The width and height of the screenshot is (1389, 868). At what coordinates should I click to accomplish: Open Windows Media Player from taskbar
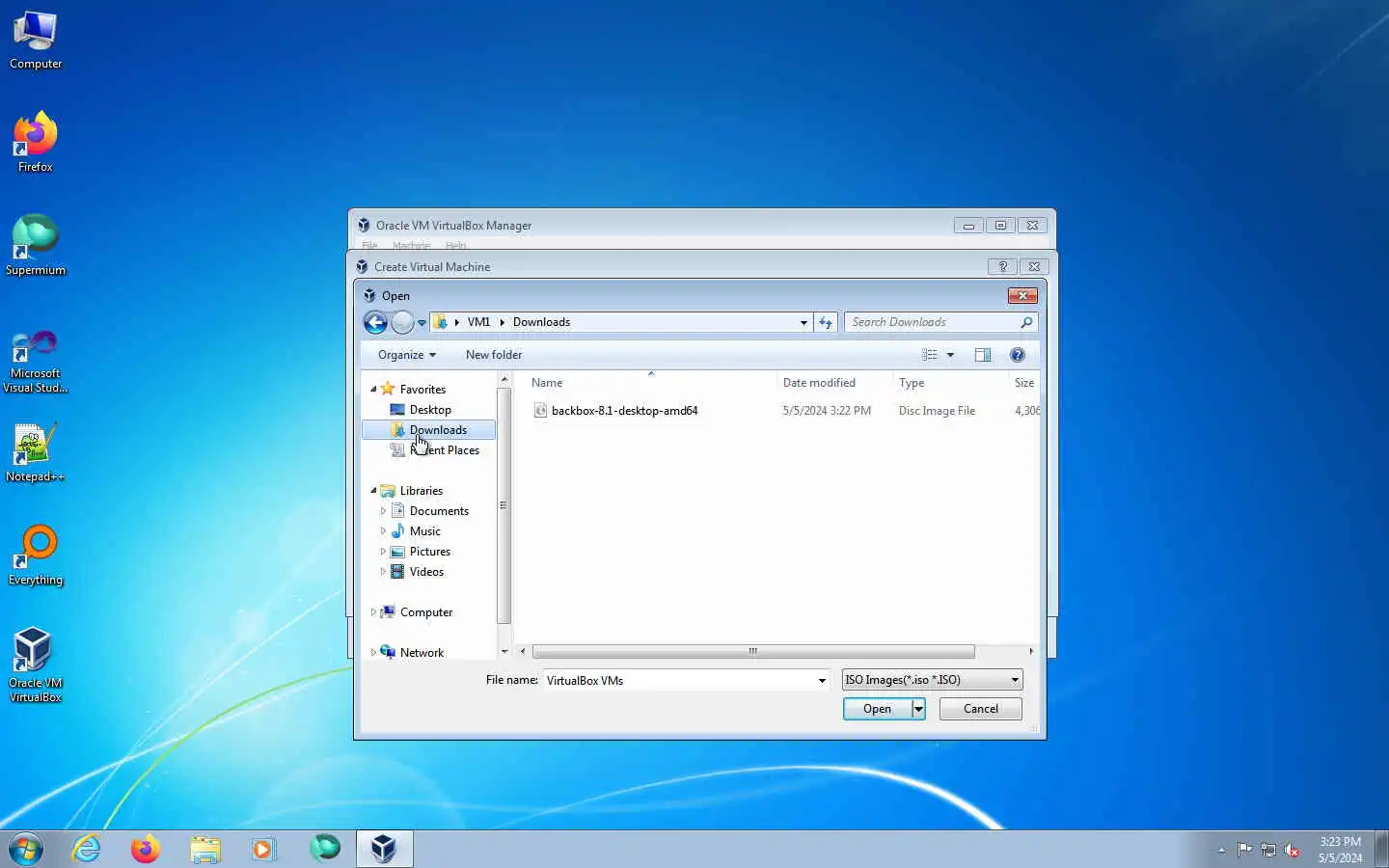point(263,849)
